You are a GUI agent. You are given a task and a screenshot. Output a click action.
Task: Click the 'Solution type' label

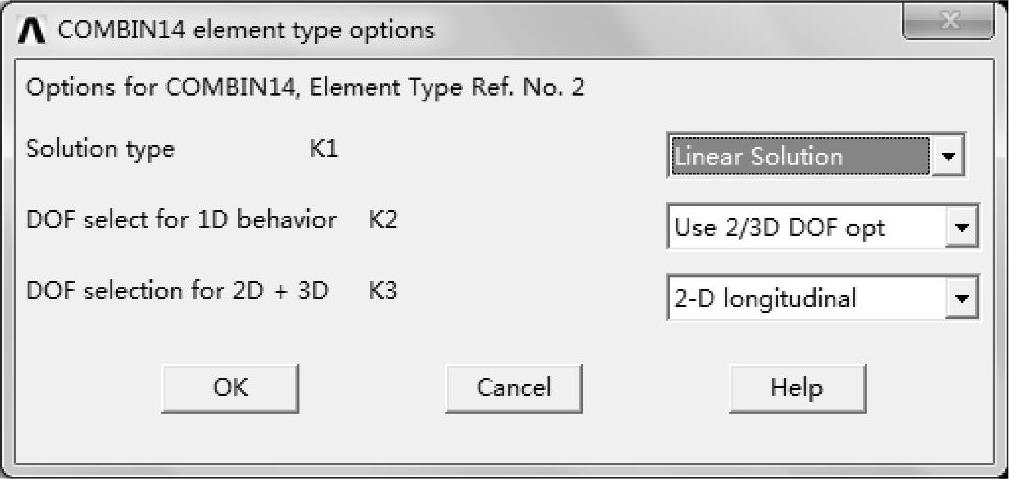click(100, 150)
